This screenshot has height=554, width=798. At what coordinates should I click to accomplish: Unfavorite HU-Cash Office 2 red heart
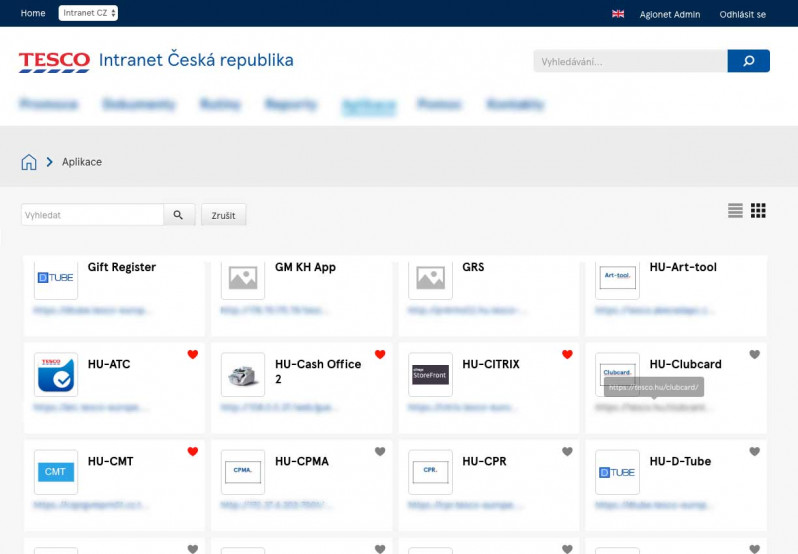tap(380, 354)
